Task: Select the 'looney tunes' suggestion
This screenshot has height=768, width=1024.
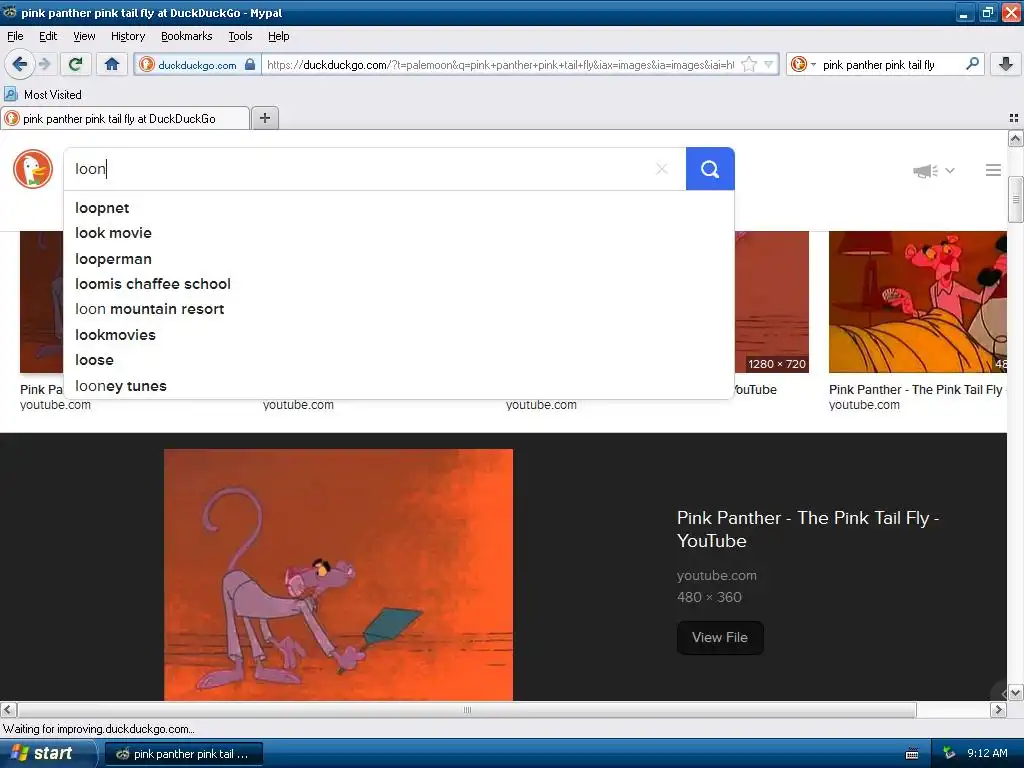Action: 399,386
